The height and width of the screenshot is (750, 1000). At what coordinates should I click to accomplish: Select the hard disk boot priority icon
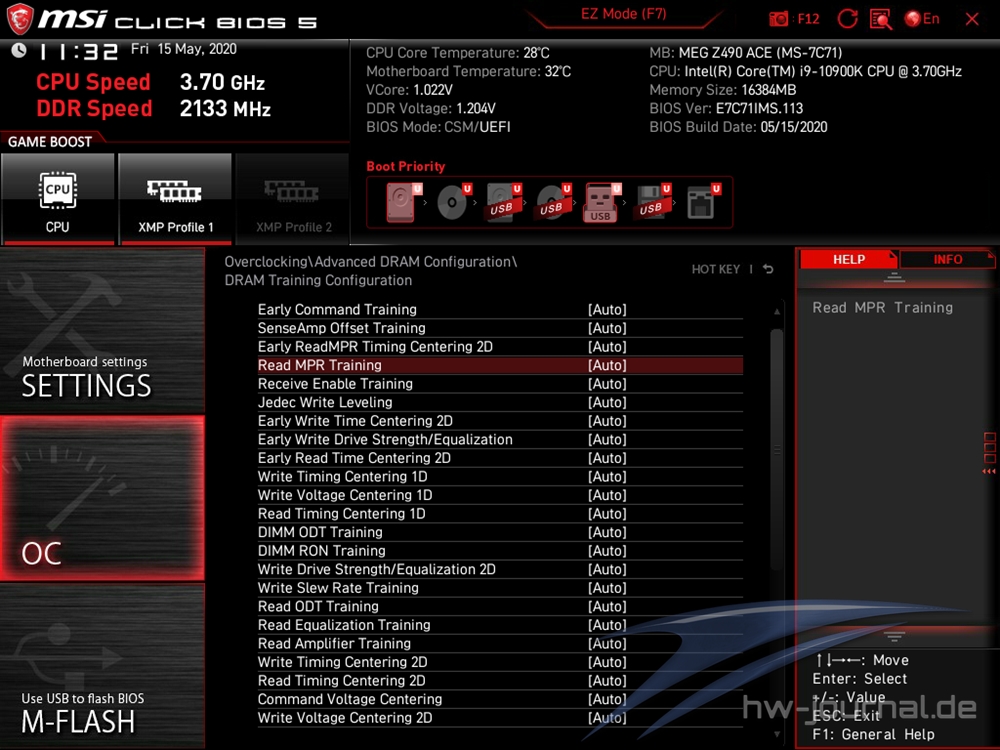403,202
